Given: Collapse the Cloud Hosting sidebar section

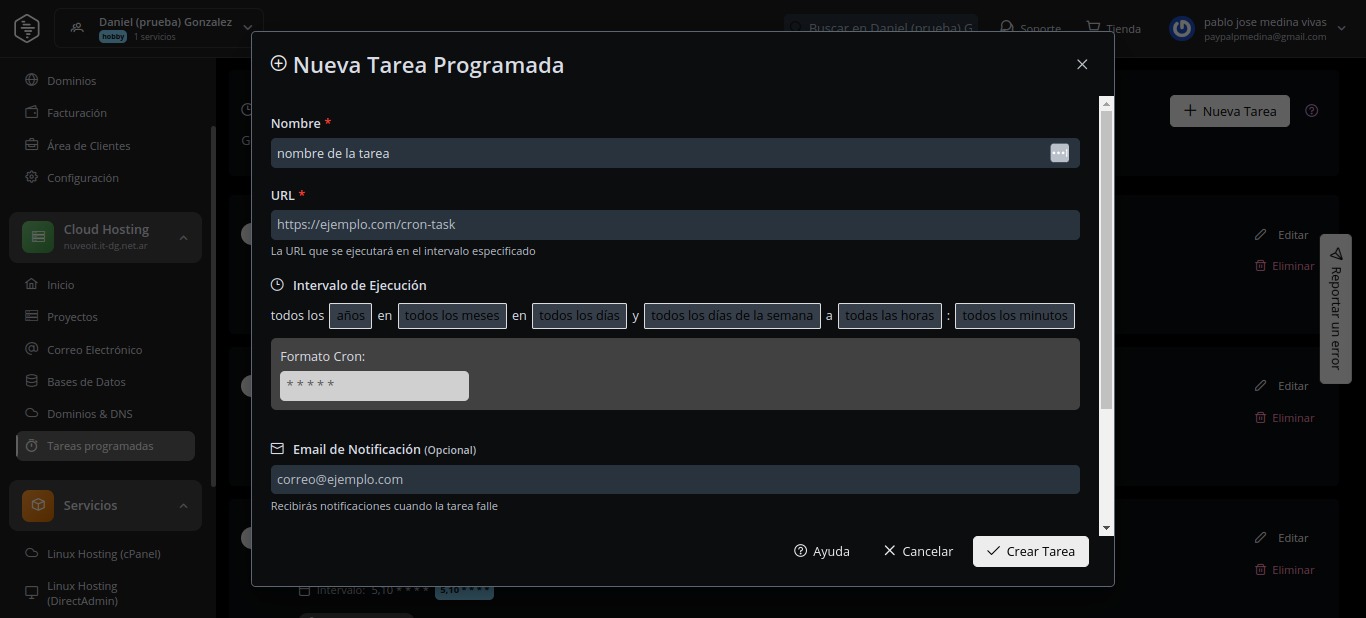Looking at the screenshot, I should click(x=183, y=237).
